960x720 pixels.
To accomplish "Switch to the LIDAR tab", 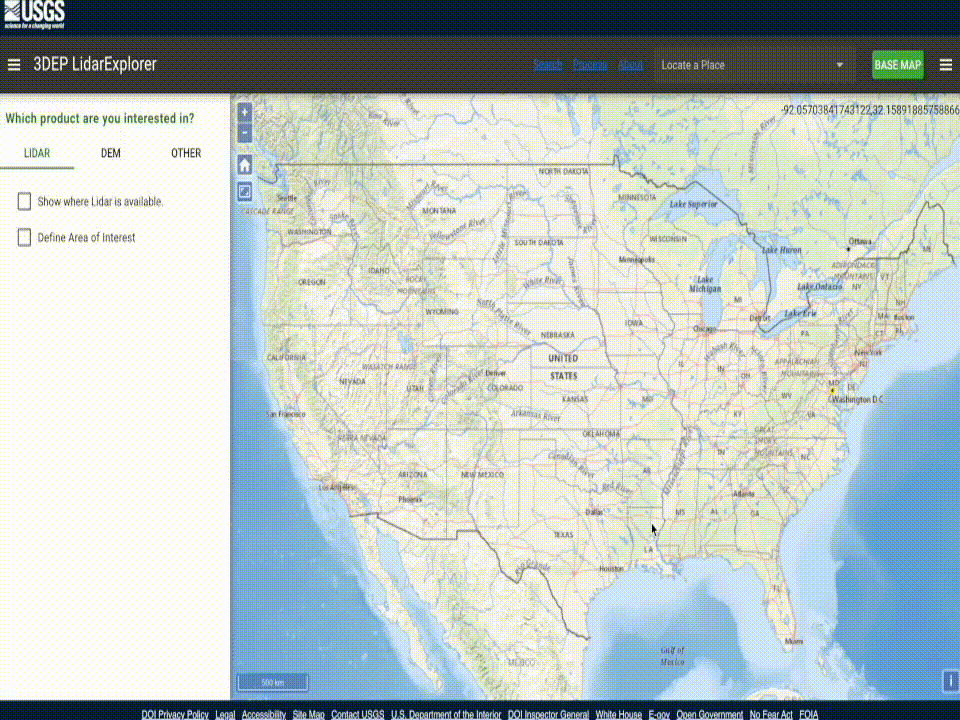I will click(x=37, y=153).
